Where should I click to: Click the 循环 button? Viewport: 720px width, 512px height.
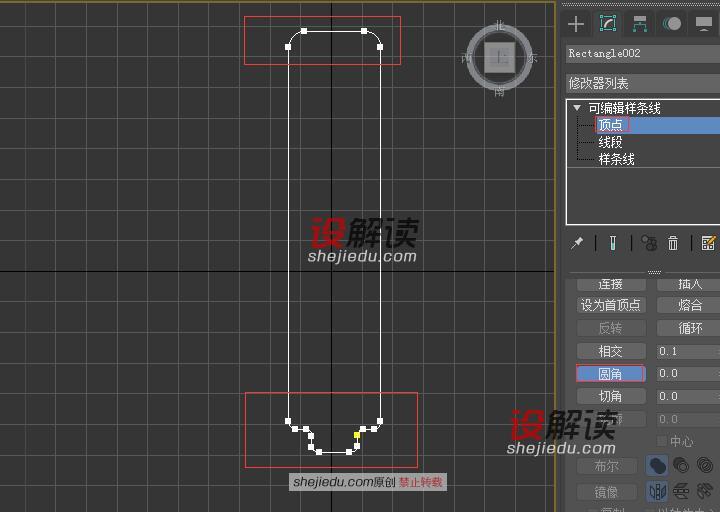689,328
